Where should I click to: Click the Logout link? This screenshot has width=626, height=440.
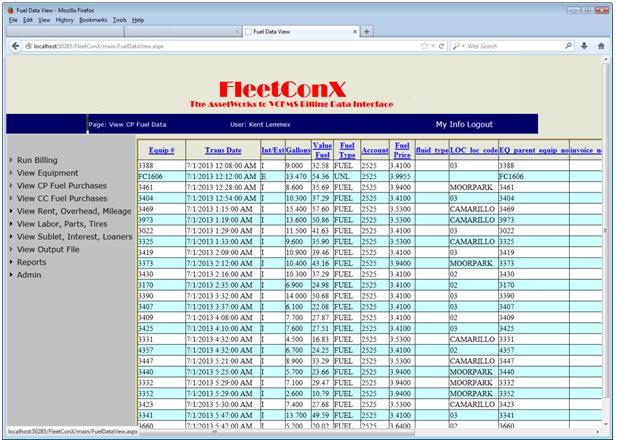[x=479, y=125]
